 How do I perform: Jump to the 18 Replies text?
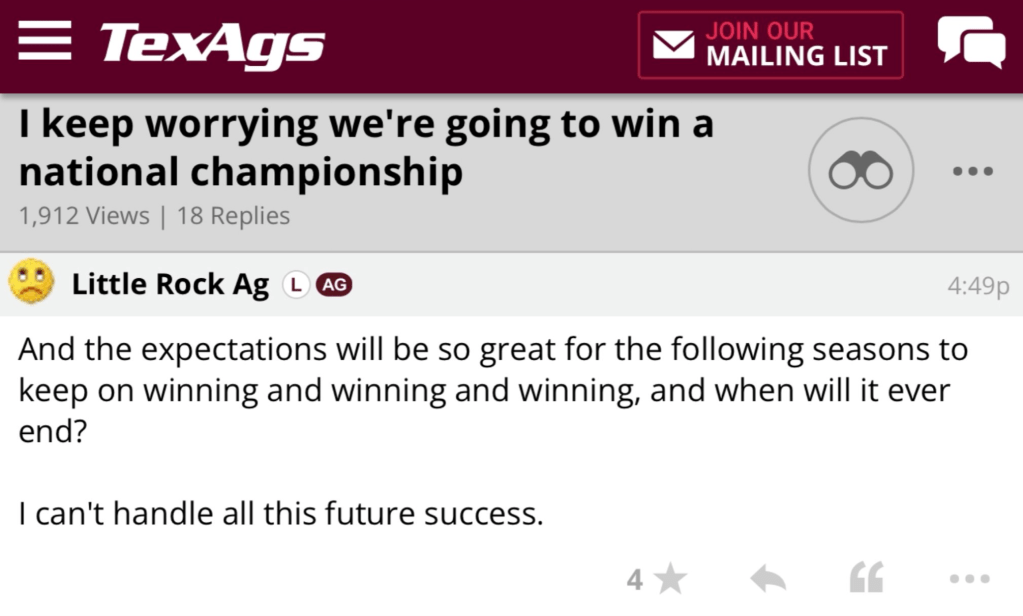click(x=233, y=216)
